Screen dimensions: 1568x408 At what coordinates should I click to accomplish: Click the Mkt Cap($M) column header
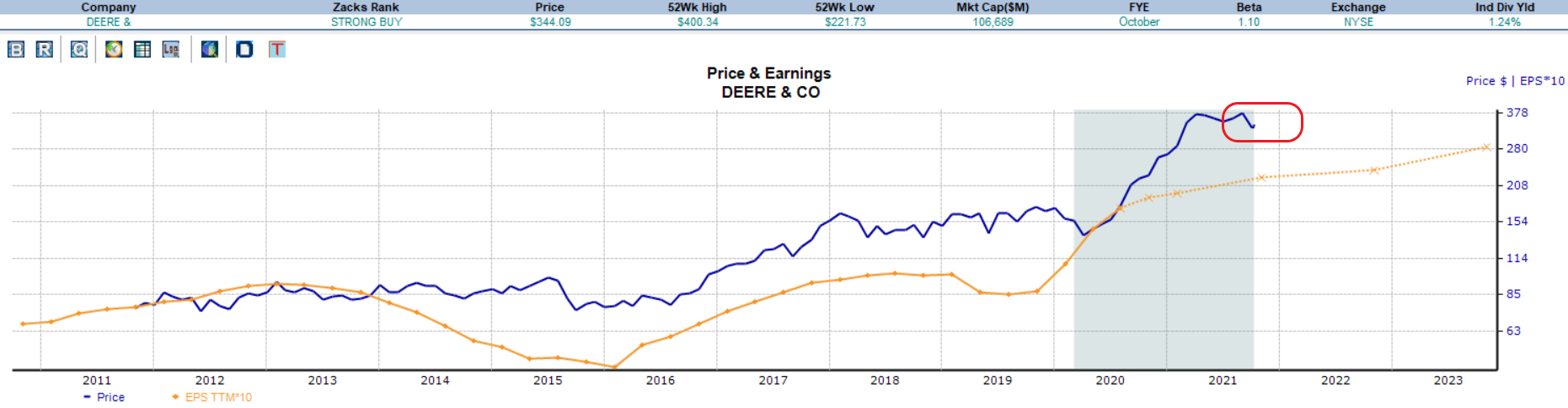click(x=993, y=7)
